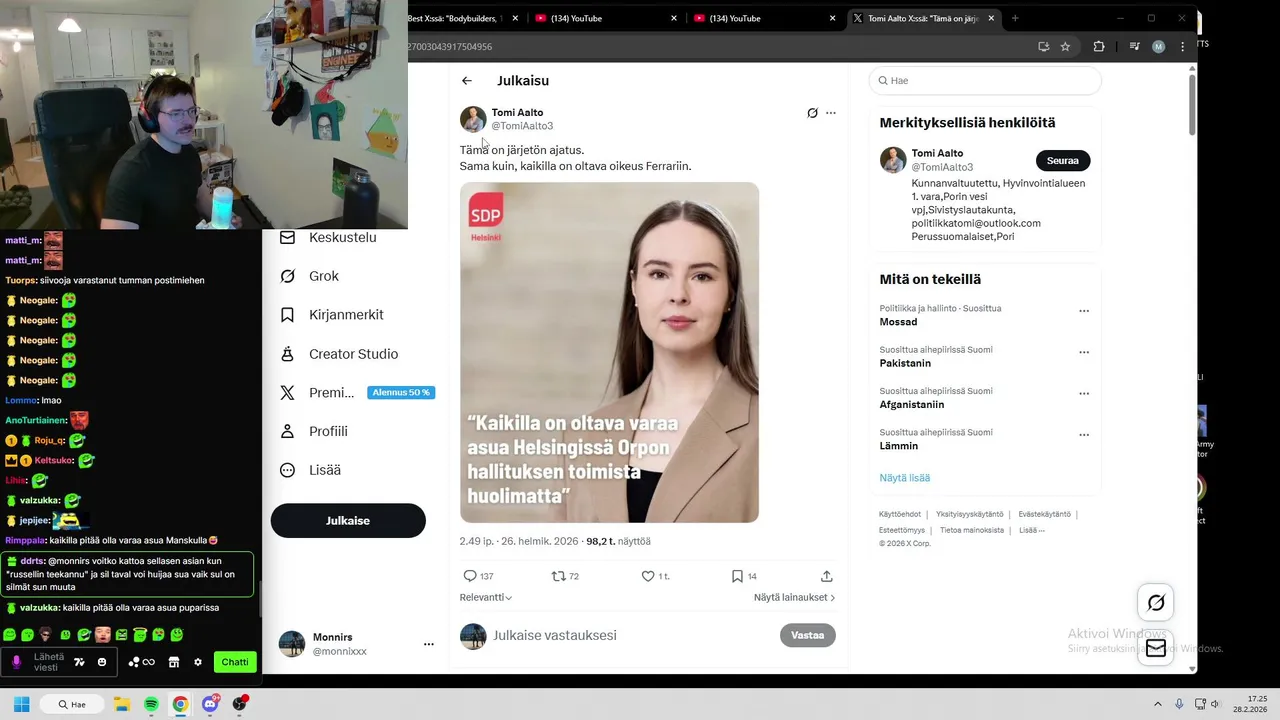Bookmark this page with the star icon
The width and height of the screenshot is (1280, 720).
coord(1066,47)
